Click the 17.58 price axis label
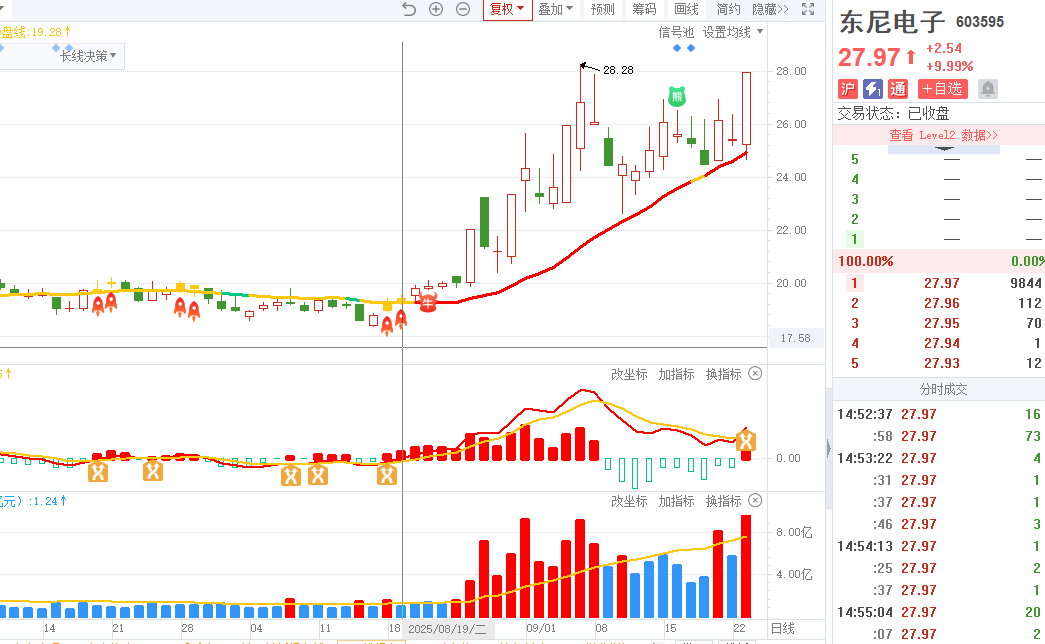Viewport: 1045px width, 644px height. 795,338
